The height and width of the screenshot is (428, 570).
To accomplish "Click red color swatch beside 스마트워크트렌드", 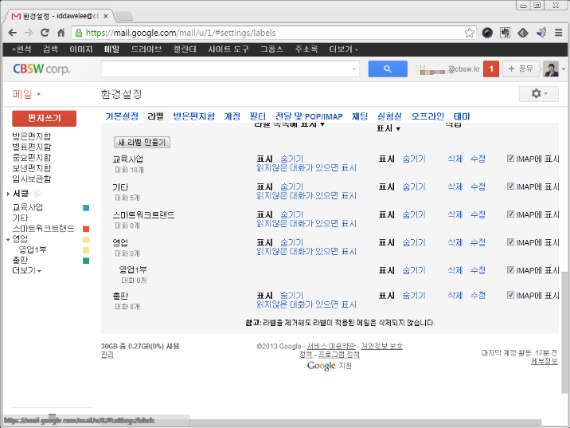I will pyautogui.click(x=86, y=229).
